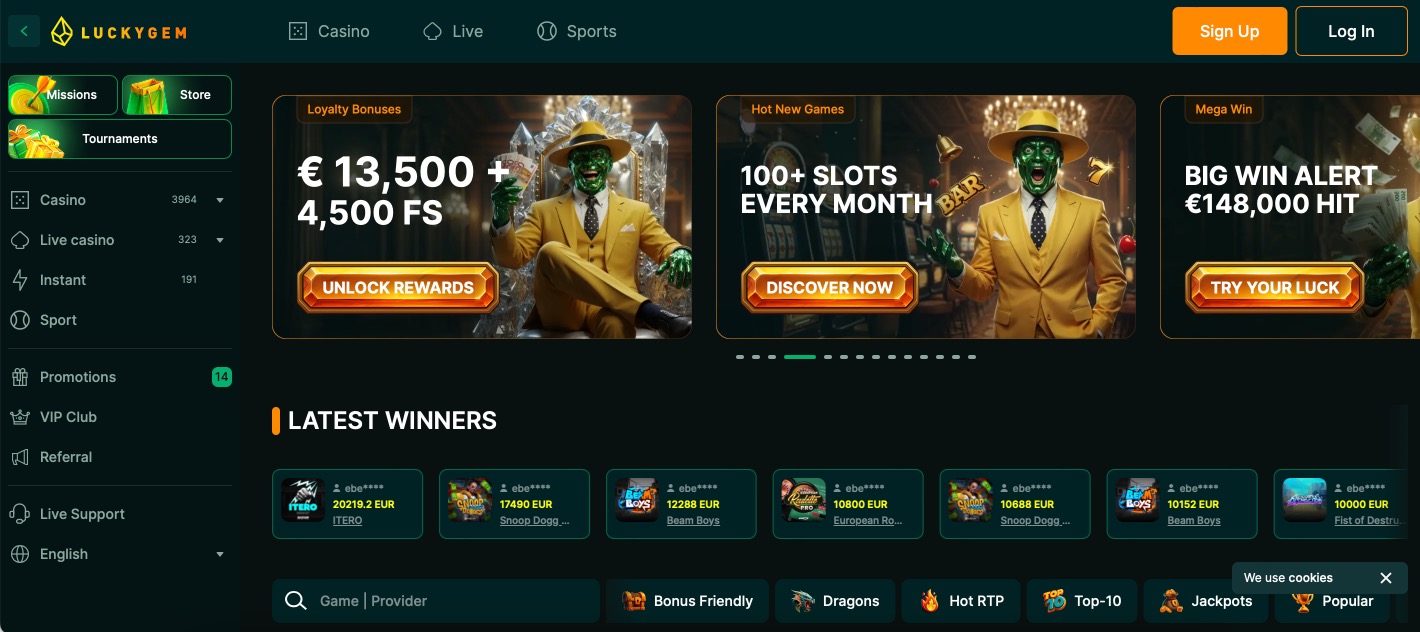Click the Live Support headset icon

(x=20, y=514)
